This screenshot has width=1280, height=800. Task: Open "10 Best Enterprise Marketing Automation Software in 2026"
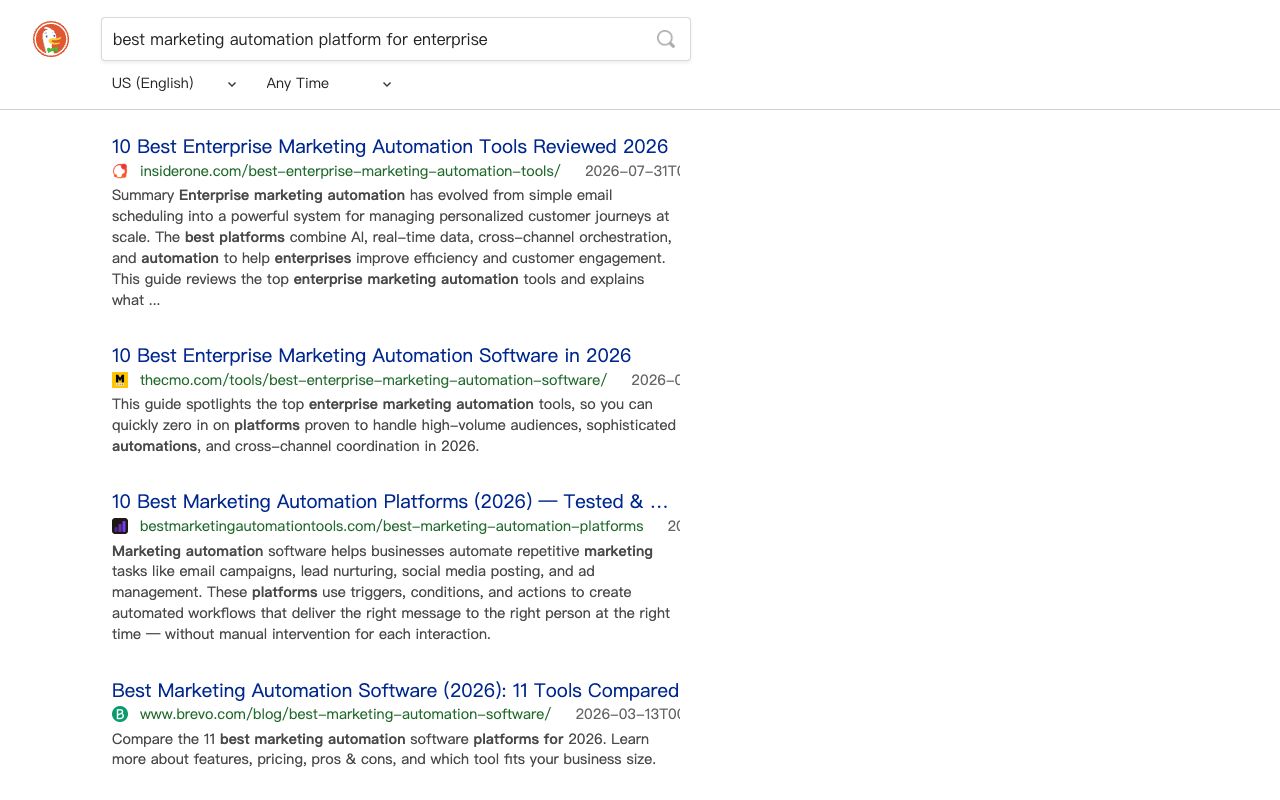click(x=371, y=356)
